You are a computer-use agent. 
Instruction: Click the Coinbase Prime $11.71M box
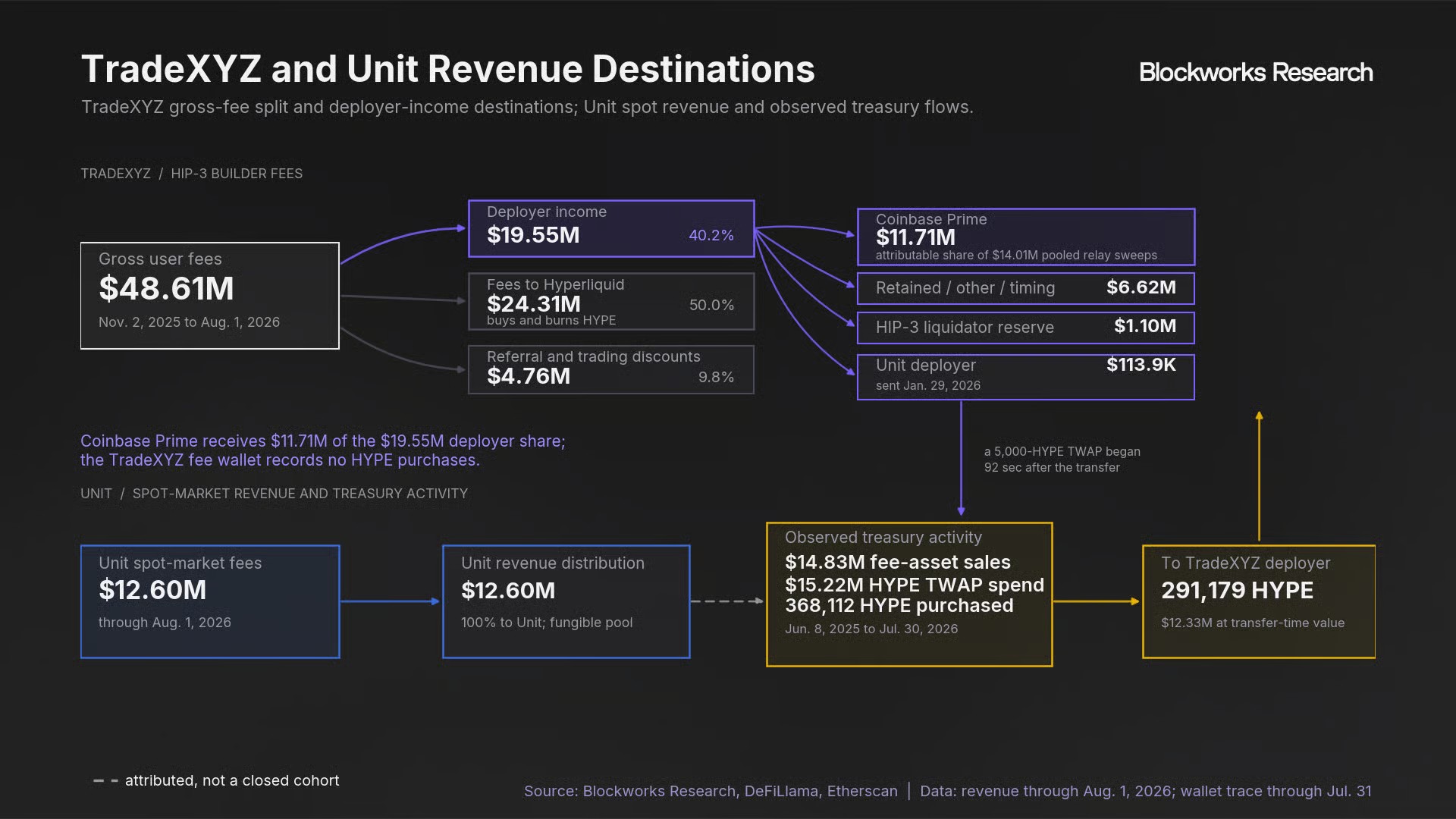tap(1026, 237)
